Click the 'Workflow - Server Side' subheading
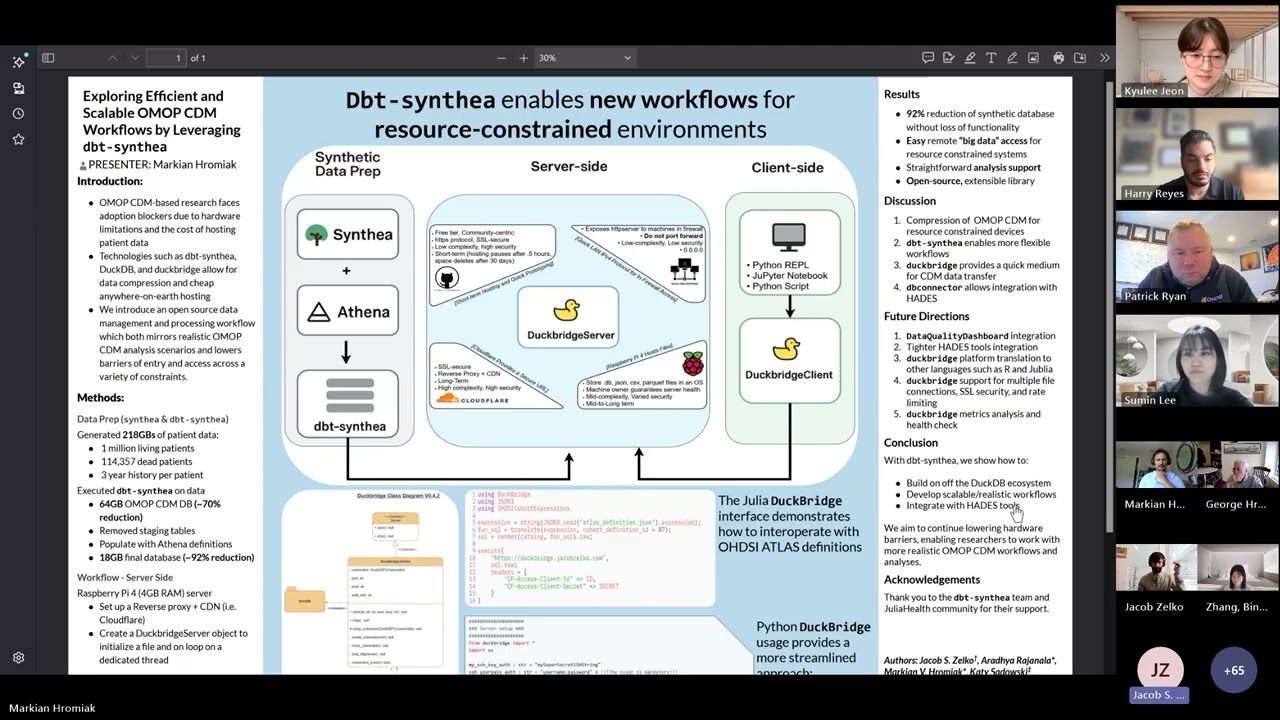The height and width of the screenshot is (720, 1280). coord(125,577)
